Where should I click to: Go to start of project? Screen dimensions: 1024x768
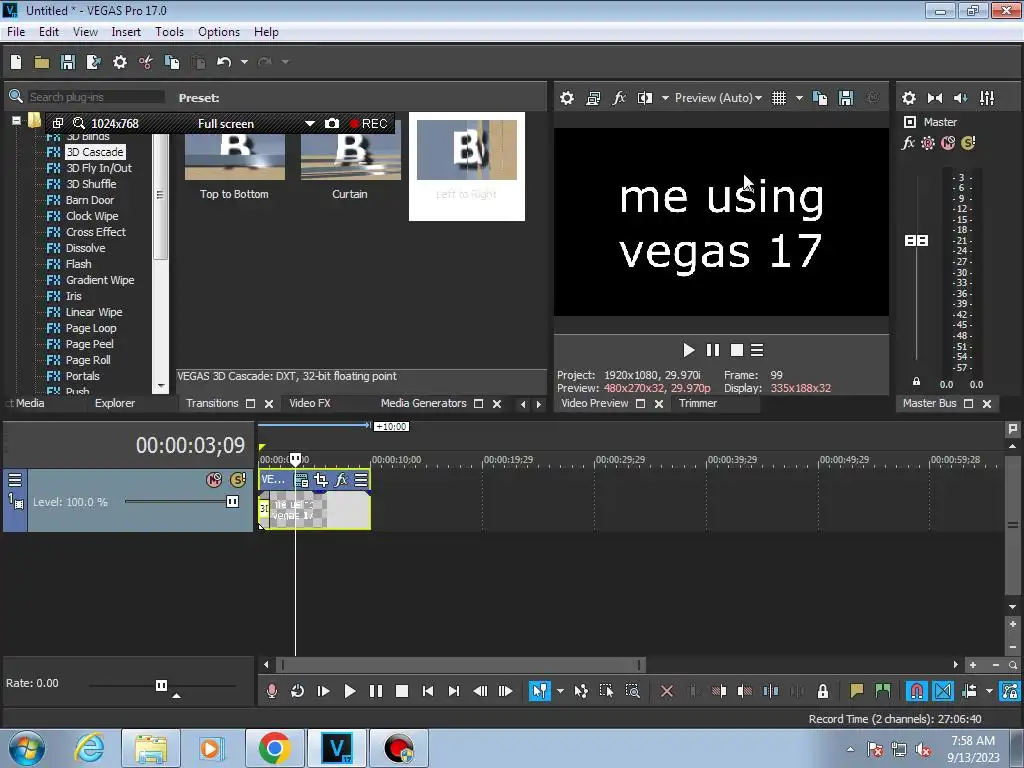tap(428, 691)
